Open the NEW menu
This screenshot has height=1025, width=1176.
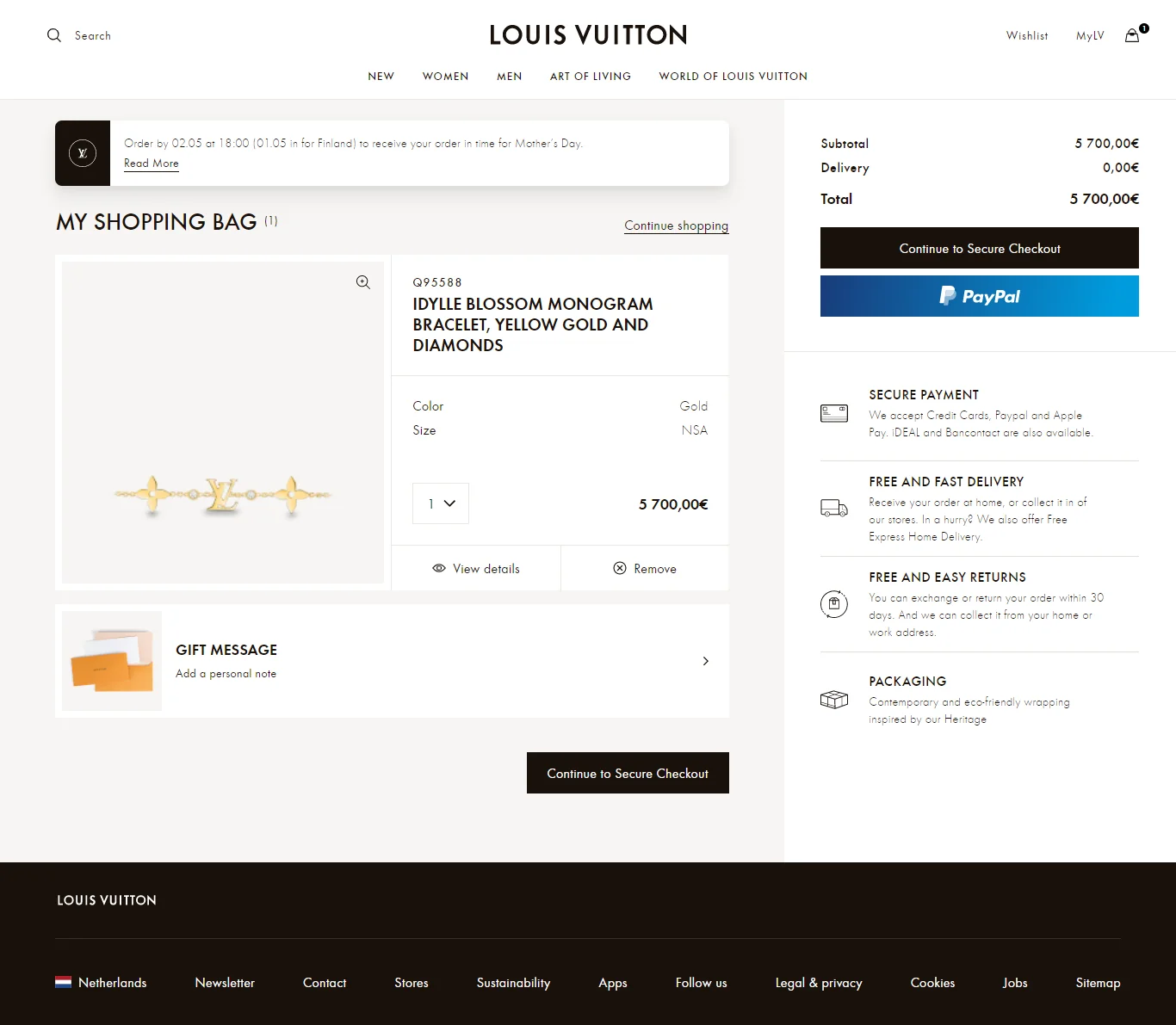point(381,77)
